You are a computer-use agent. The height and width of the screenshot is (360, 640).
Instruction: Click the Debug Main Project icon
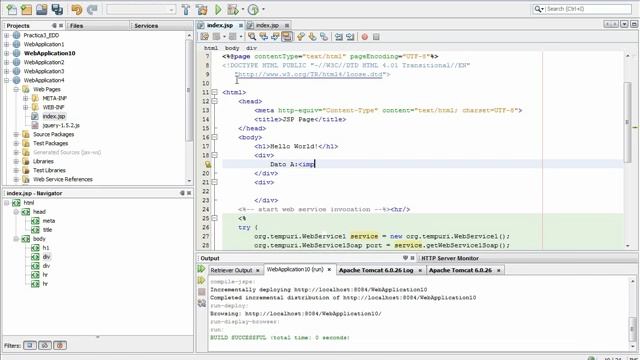point(233,9)
